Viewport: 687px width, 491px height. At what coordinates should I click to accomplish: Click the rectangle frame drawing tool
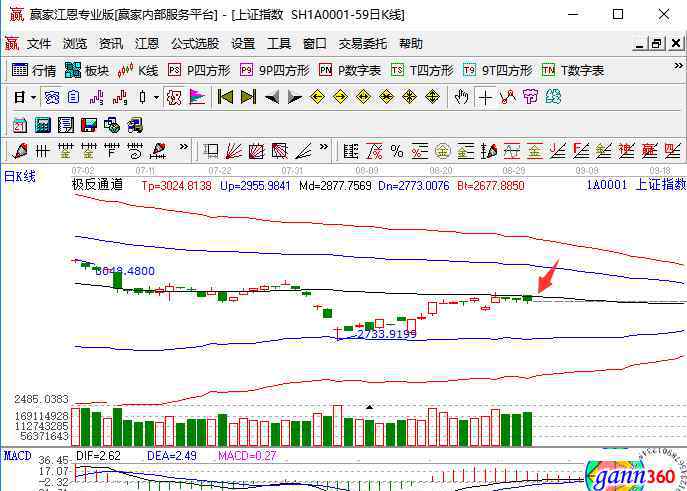[x=211, y=152]
